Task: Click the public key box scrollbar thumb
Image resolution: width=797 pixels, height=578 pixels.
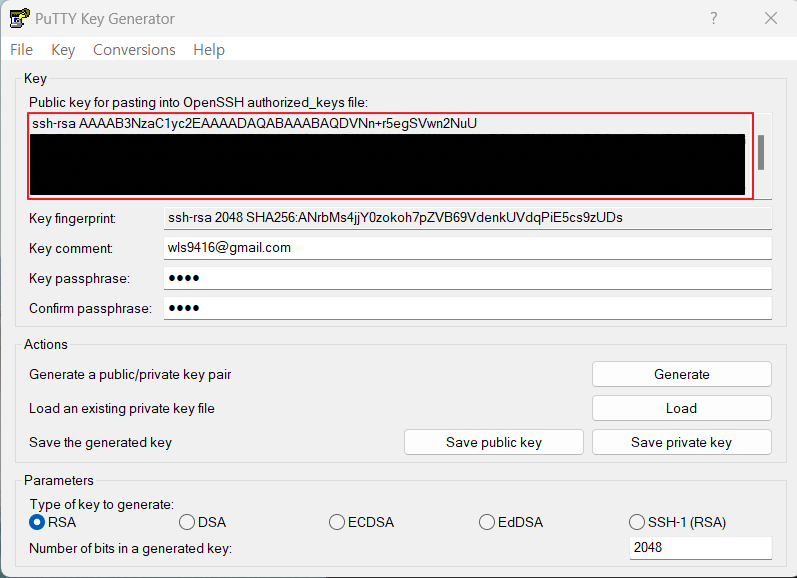Action: pos(761,152)
